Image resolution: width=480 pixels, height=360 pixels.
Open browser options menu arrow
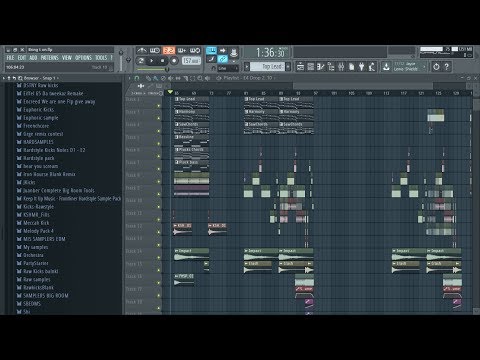(4, 78)
